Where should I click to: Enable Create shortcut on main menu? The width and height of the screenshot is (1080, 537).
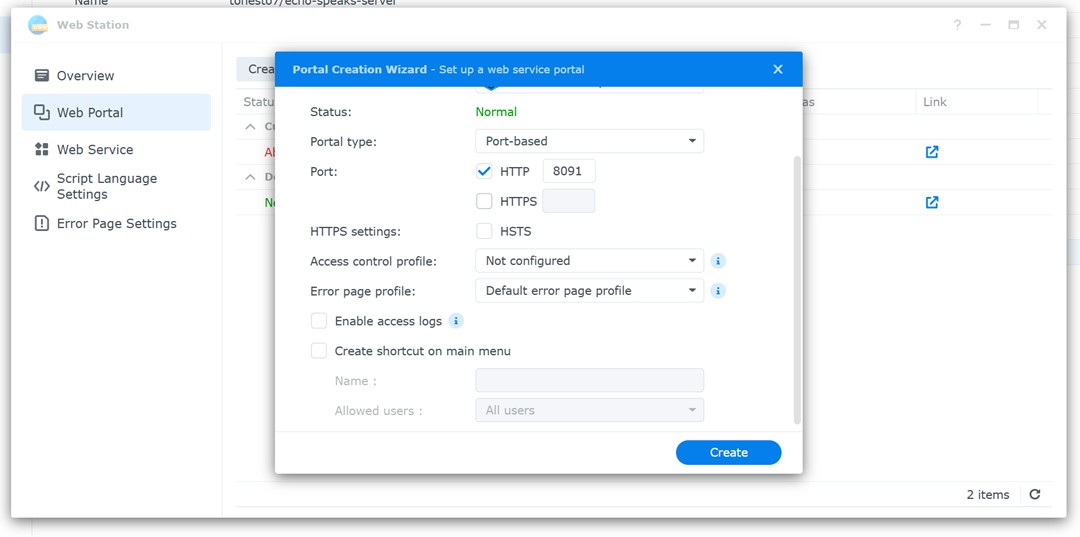319,351
